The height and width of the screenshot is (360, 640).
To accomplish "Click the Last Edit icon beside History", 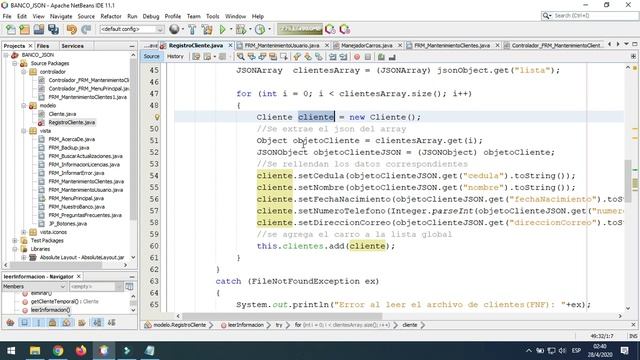I will click(x=196, y=57).
